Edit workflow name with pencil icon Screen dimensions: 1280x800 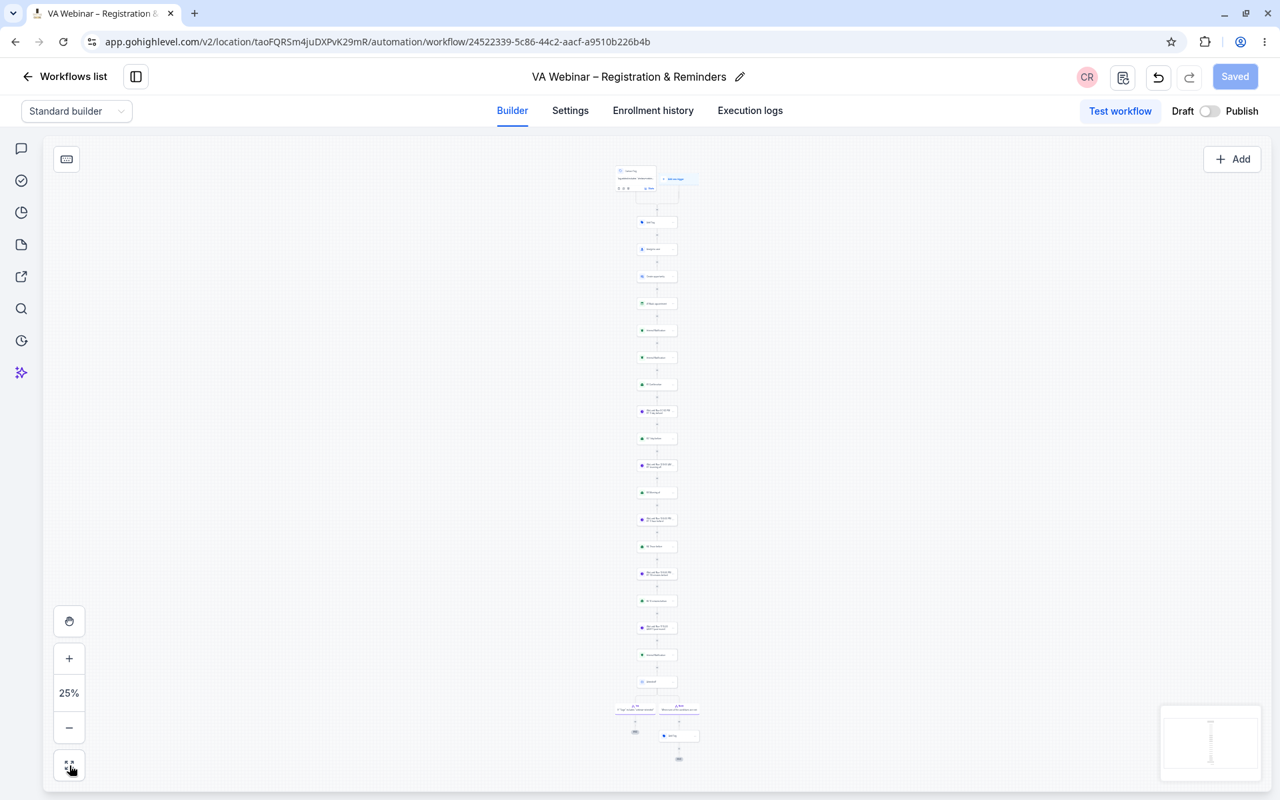click(x=740, y=77)
